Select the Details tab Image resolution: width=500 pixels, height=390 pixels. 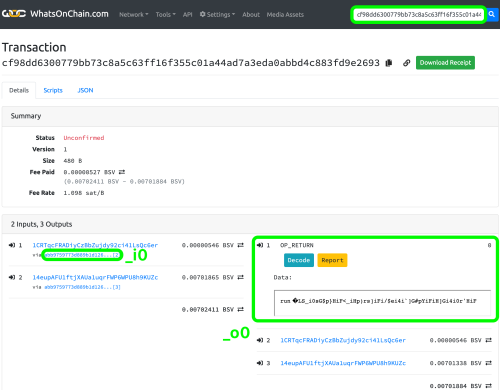[19, 90]
